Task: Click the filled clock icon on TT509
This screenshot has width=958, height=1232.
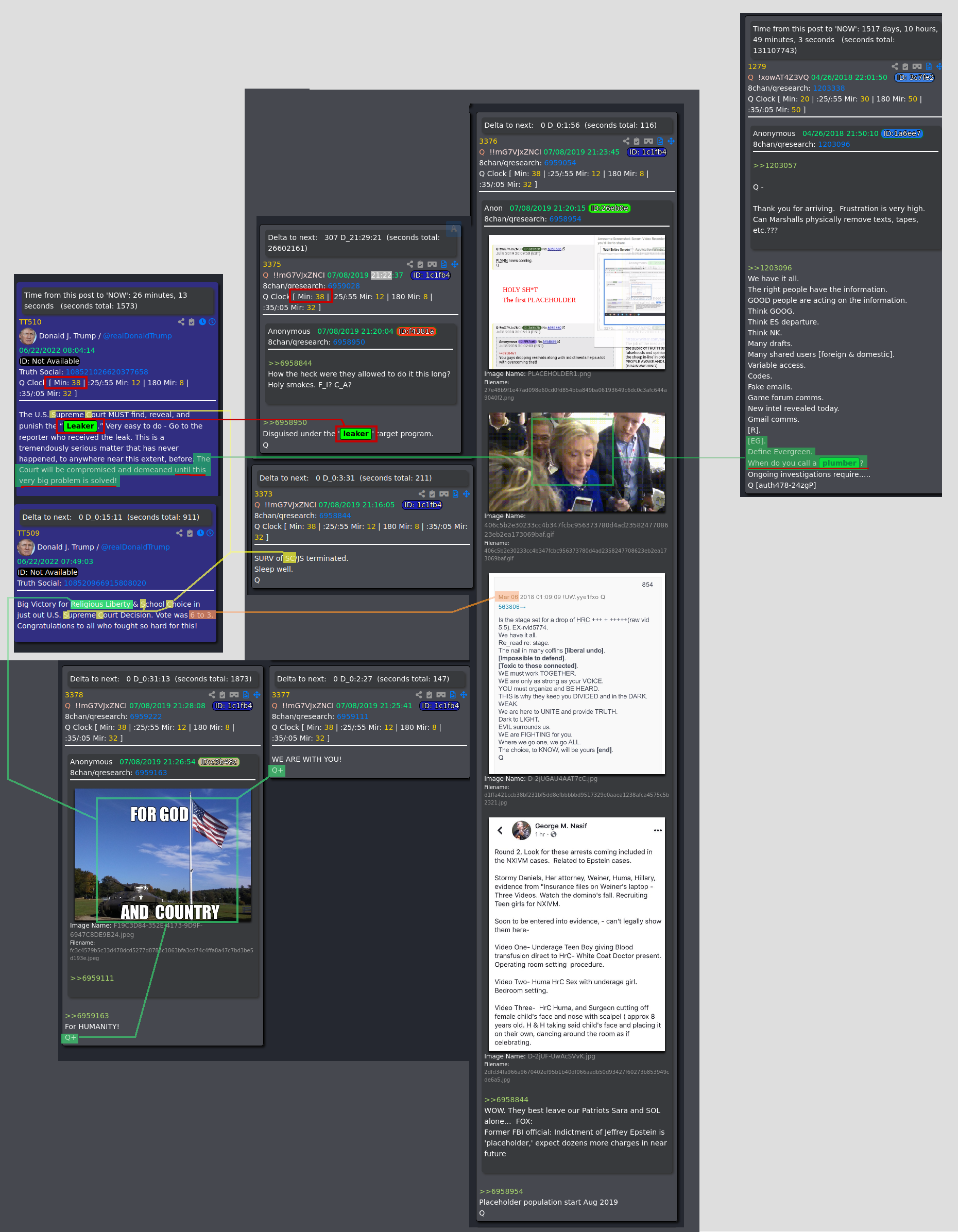Action: (x=200, y=533)
